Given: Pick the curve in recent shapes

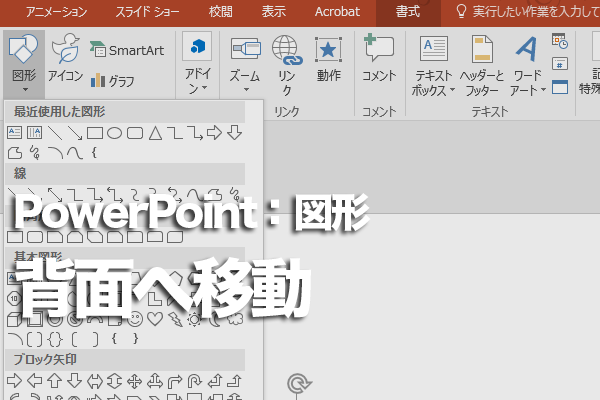Looking at the screenshot, I should tap(75, 153).
